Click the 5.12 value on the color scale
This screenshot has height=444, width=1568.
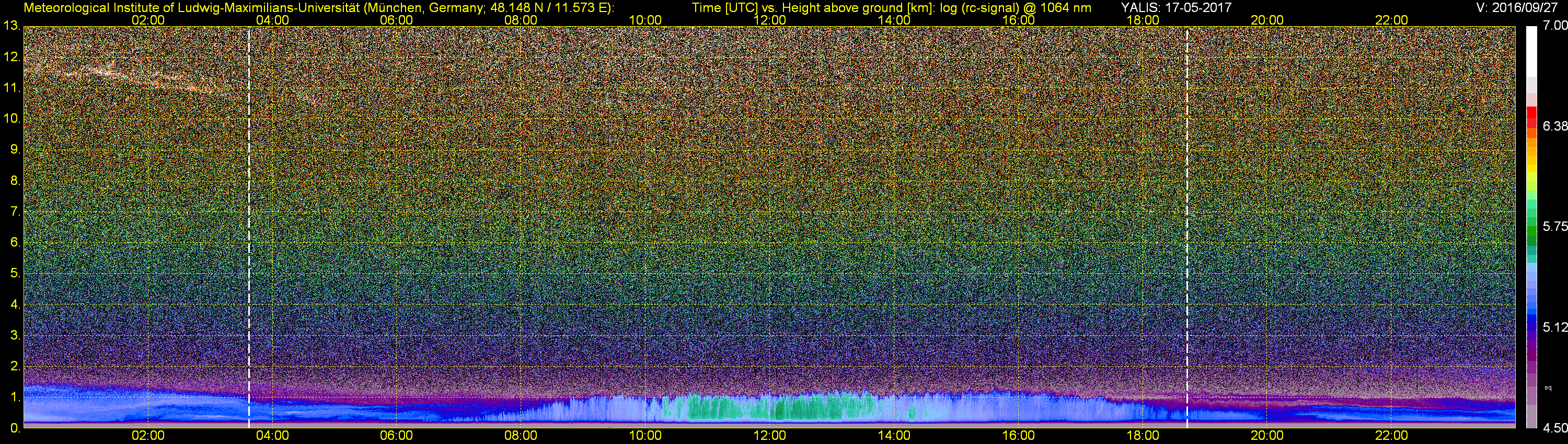point(1554,327)
